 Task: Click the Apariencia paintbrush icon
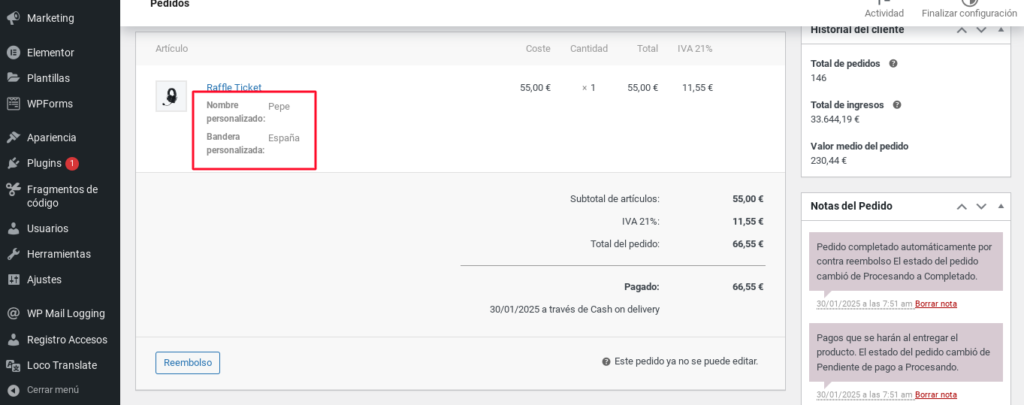13,138
